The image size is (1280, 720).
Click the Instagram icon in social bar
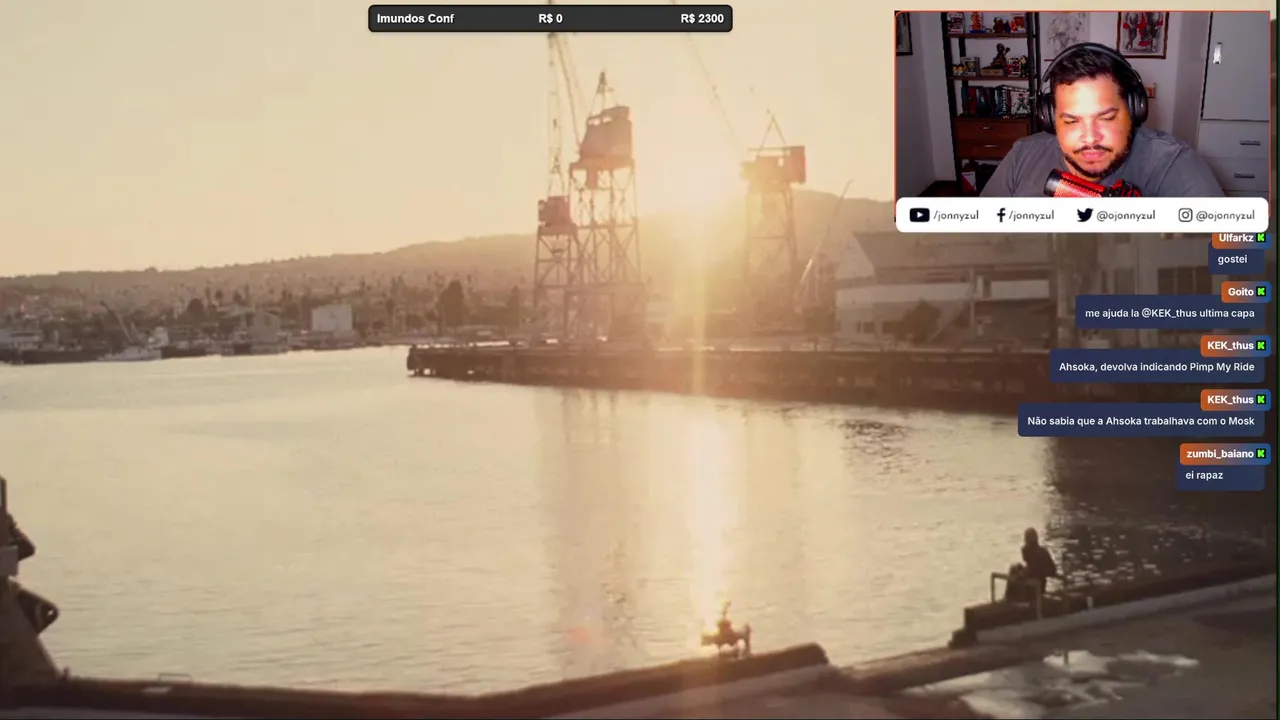(x=1185, y=215)
